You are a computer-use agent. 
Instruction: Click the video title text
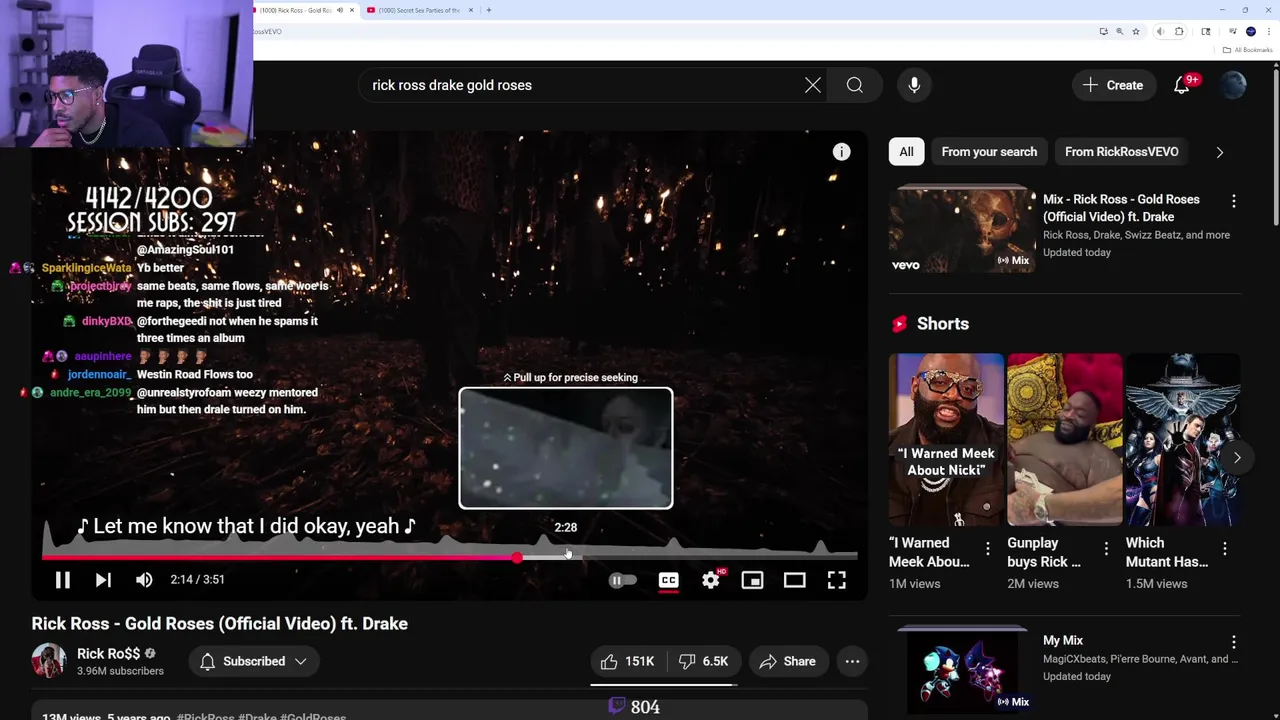(x=220, y=624)
